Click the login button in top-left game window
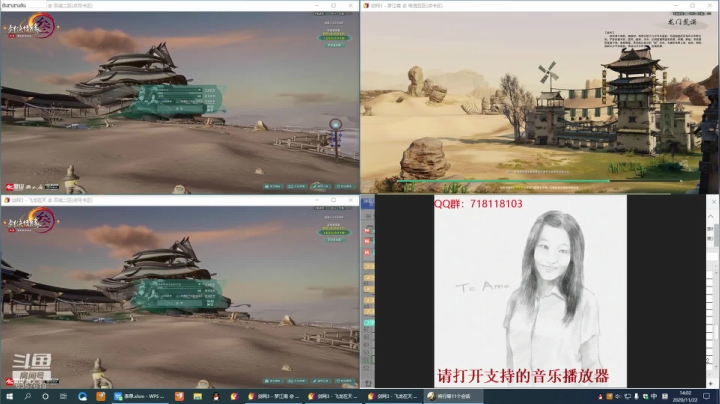The width and height of the screenshot is (720, 404). click(180, 109)
